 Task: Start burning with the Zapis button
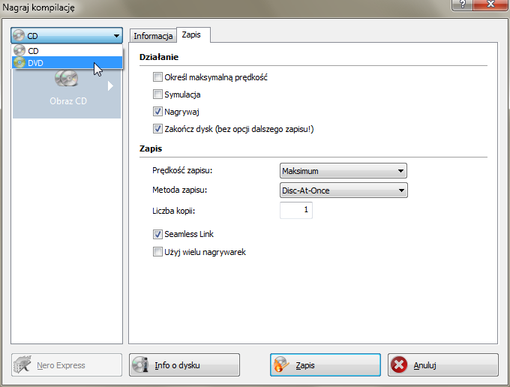point(325,365)
